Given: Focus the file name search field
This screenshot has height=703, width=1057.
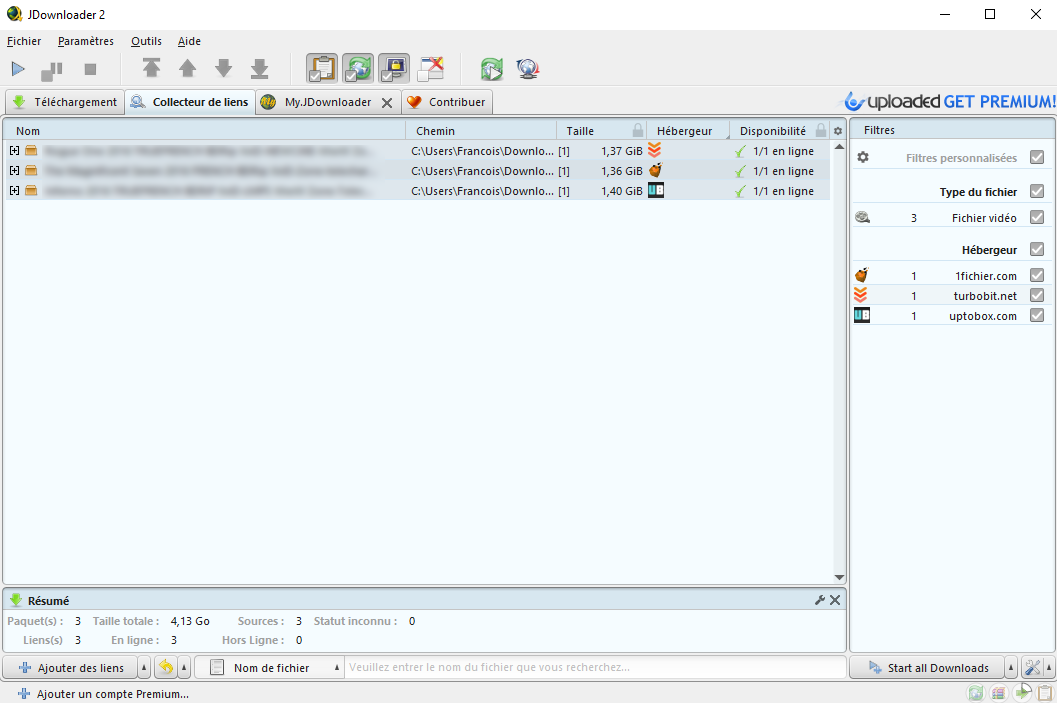Looking at the screenshot, I should click(596, 667).
